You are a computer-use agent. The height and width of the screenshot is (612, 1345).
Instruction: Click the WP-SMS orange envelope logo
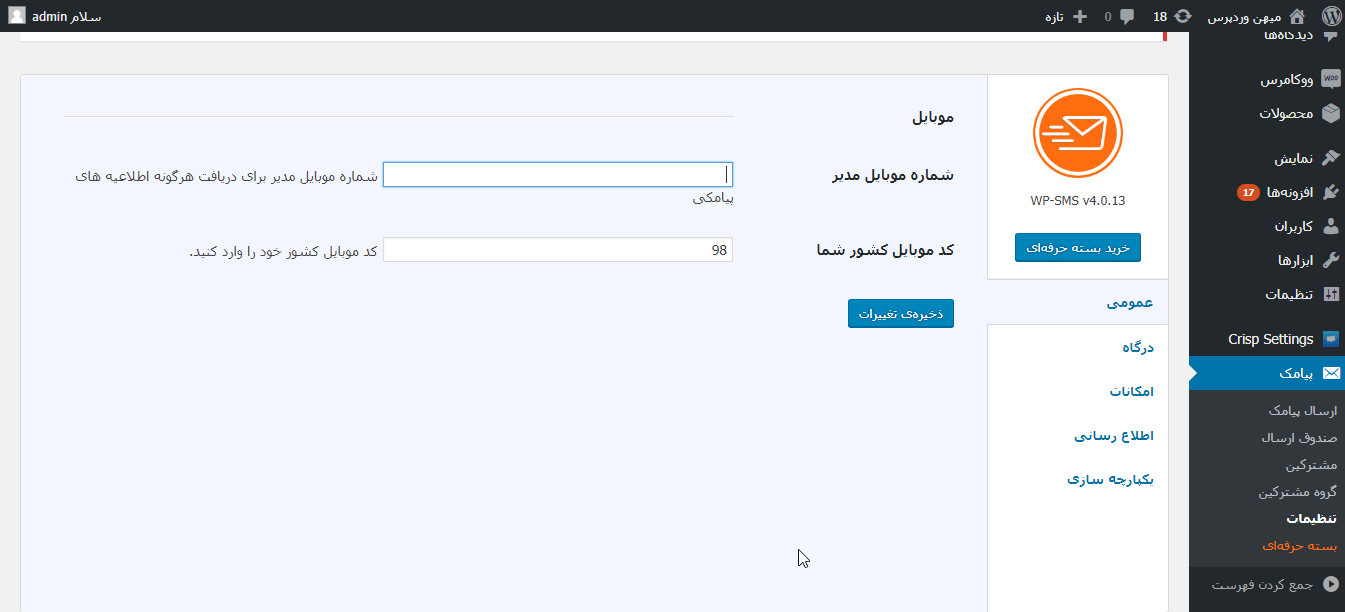1078,133
